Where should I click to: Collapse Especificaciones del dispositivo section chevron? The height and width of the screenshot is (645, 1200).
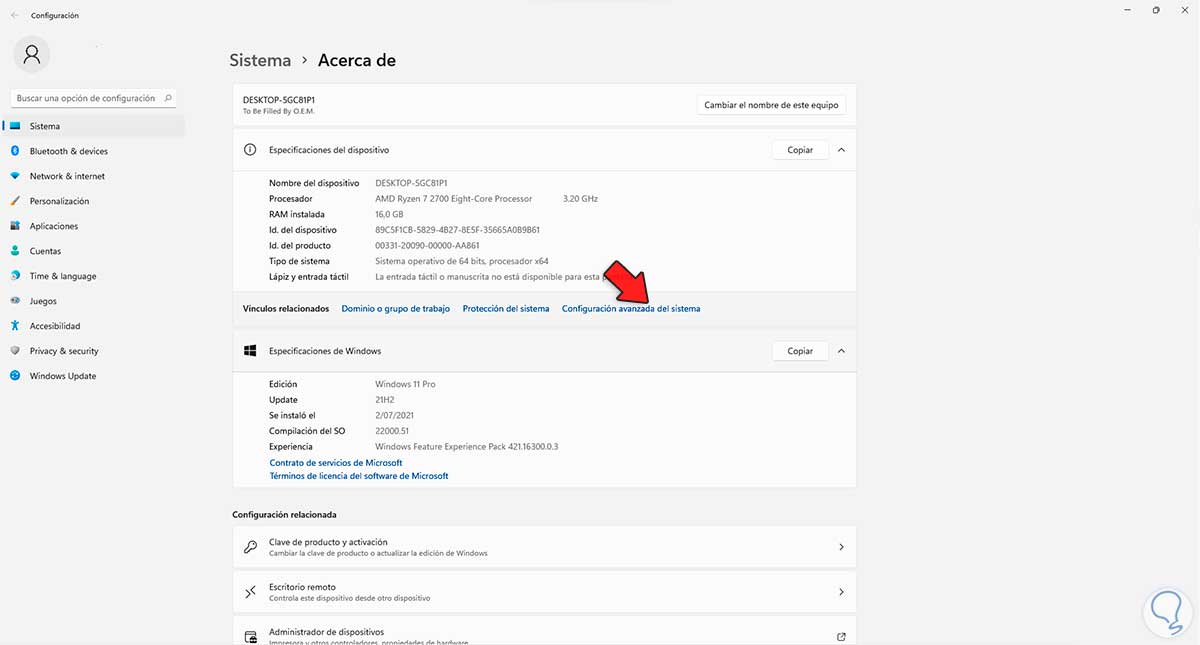tap(841, 150)
